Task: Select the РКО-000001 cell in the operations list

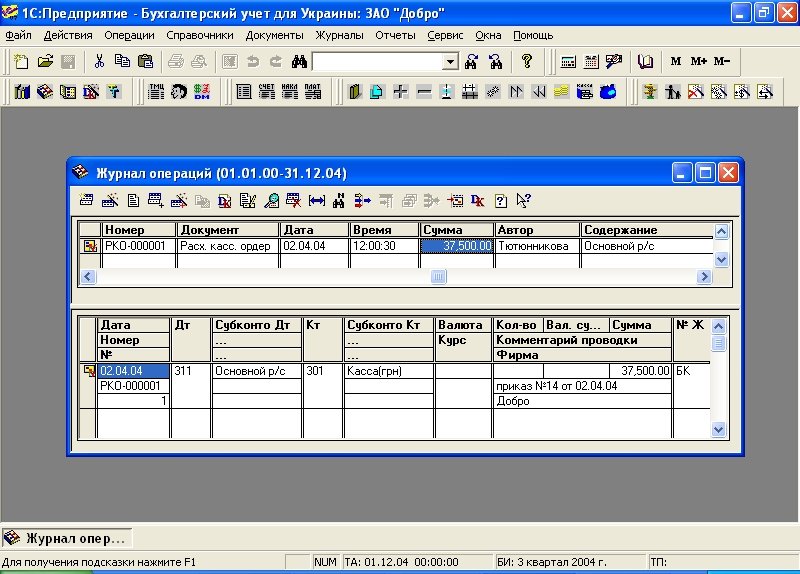Action: tap(139, 246)
